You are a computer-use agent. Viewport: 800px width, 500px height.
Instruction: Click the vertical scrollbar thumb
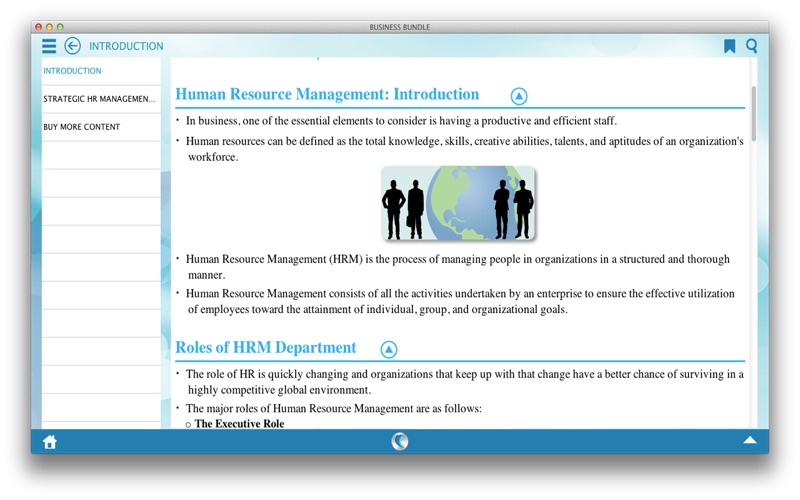click(x=754, y=114)
